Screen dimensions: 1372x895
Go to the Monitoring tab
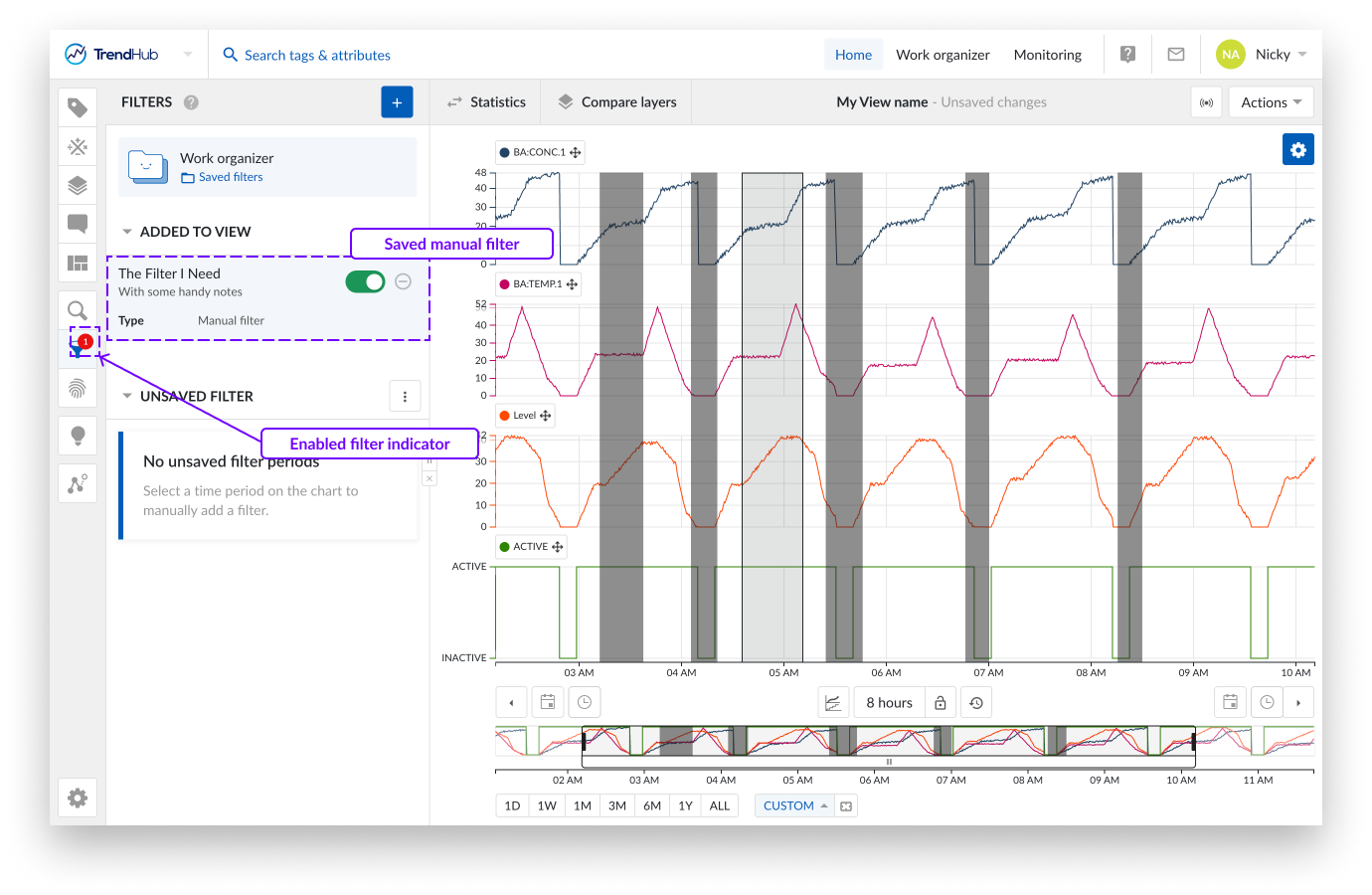pyautogui.click(x=1047, y=55)
